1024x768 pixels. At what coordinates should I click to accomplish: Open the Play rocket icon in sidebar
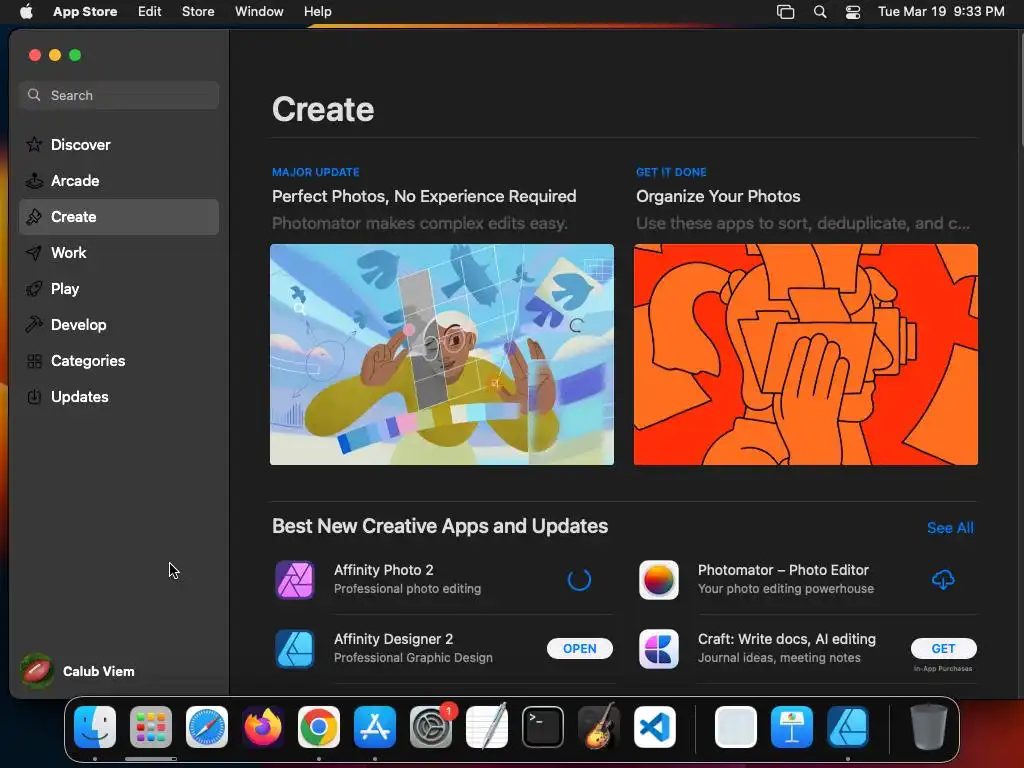[x=34, y=288]
